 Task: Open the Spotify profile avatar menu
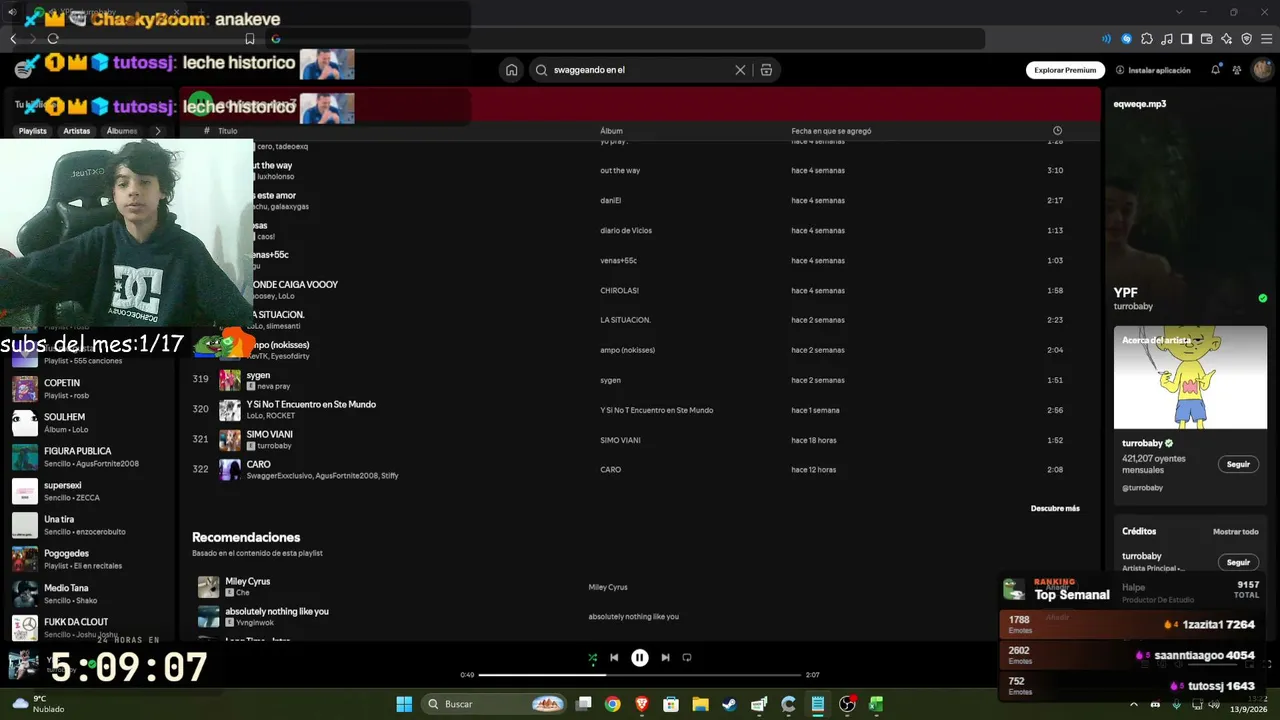[x=1262, y=70]
